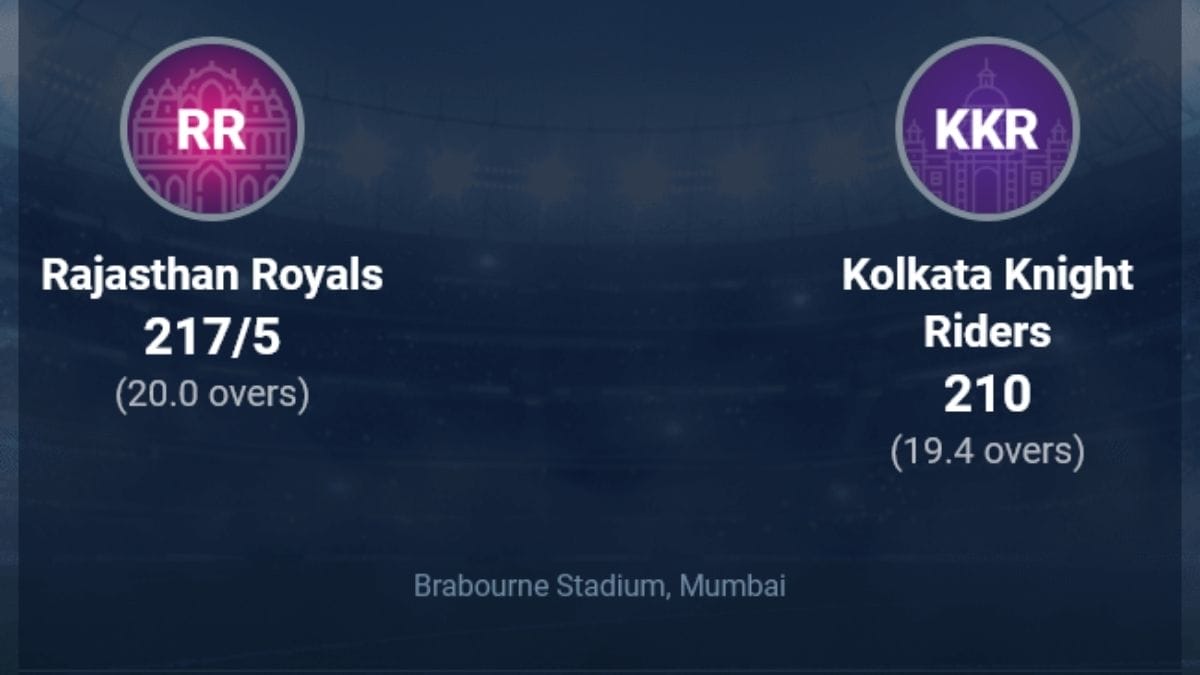Click Kolkata Knight Riders score 210

[x=987, y=397]
